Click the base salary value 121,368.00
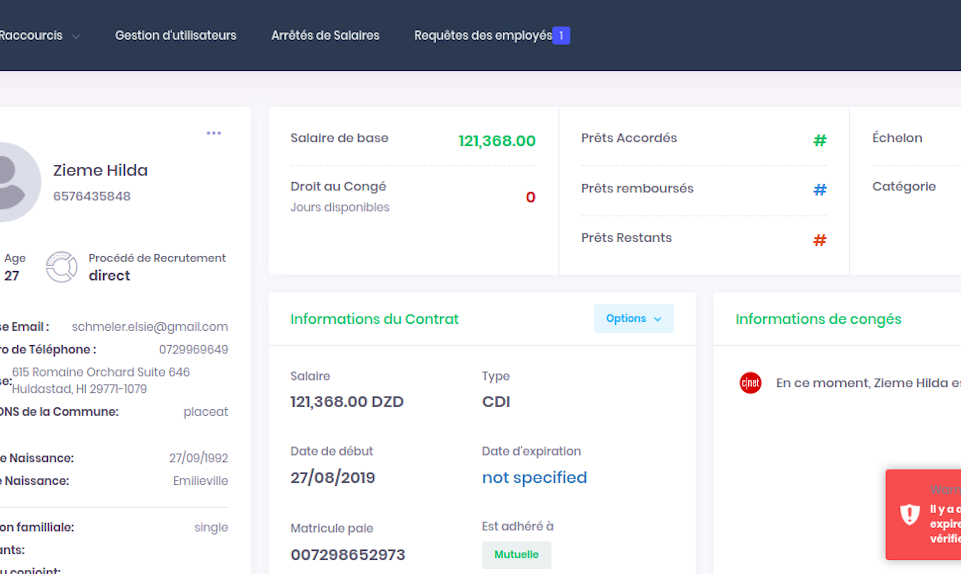961x574 pixels. click(x=497, y=141)
